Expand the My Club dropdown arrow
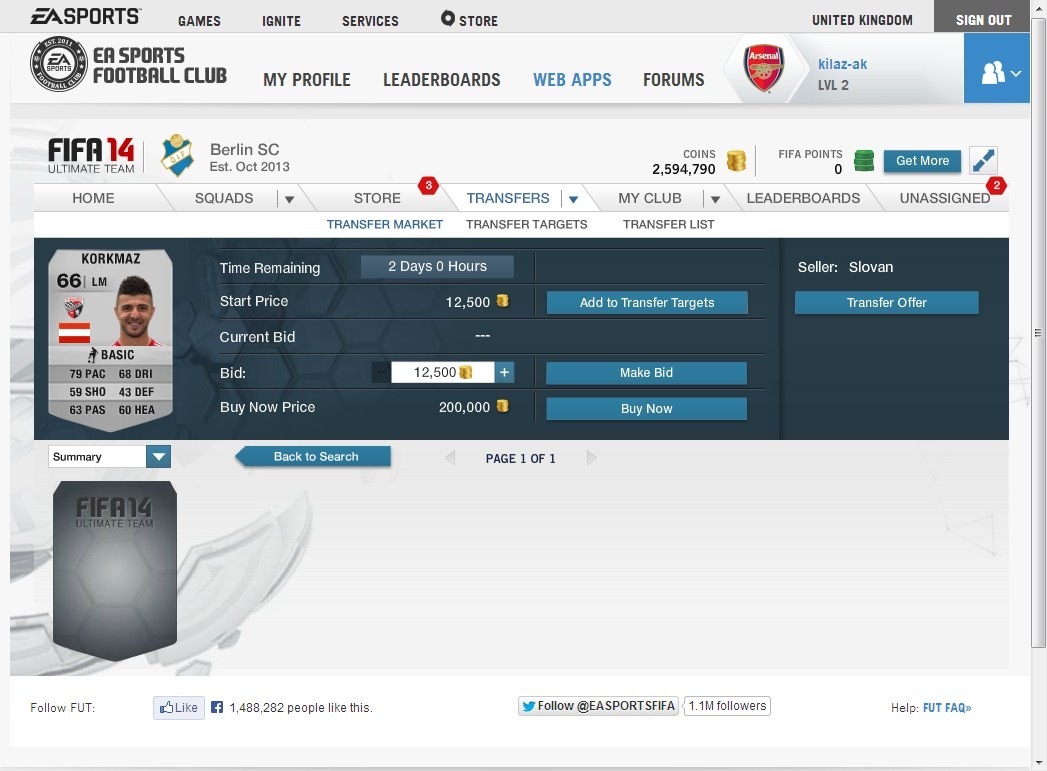The height and width of the screenshot is (771, 1047). [715, 199]
